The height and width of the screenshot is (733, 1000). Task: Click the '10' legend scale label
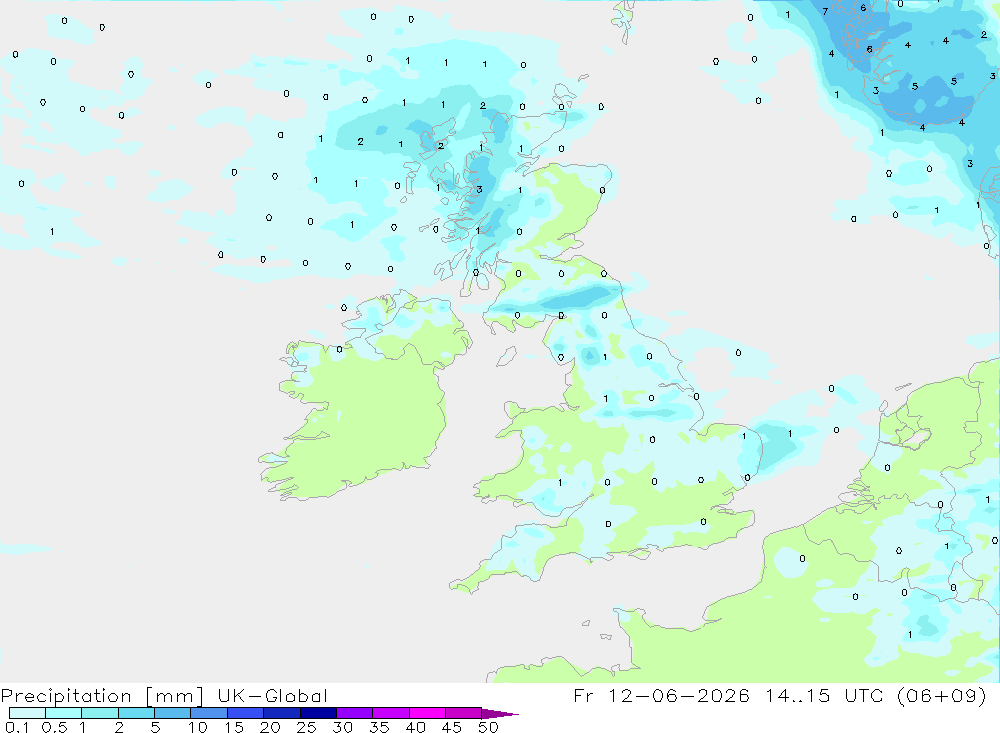click(198, 727)
